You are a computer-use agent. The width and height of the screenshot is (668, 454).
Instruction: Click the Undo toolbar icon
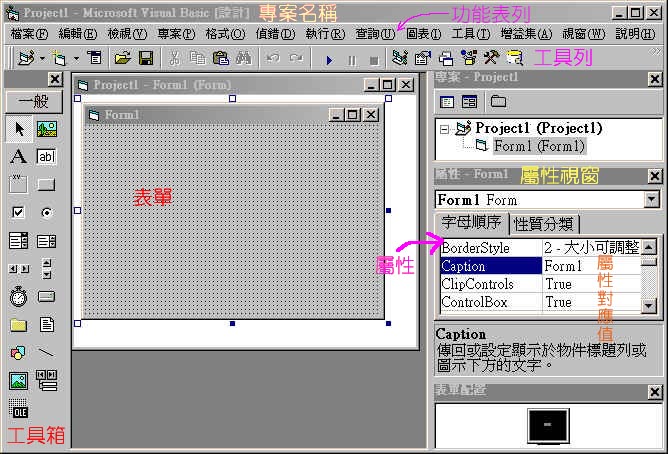273,57
